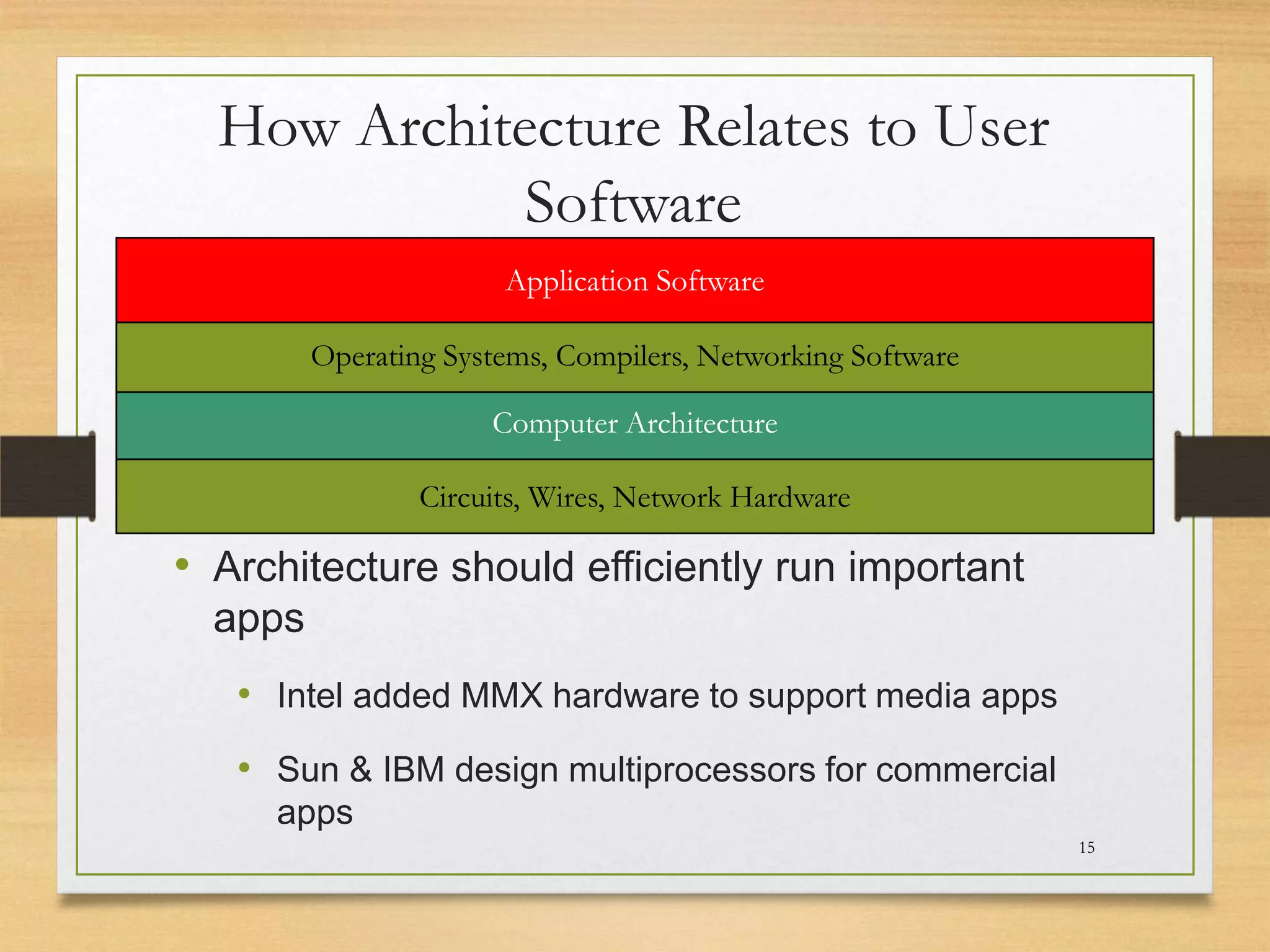Click the slide number 15
Image resolution: width=1270 pixels, height=952 pixels.
[1086, 847]
